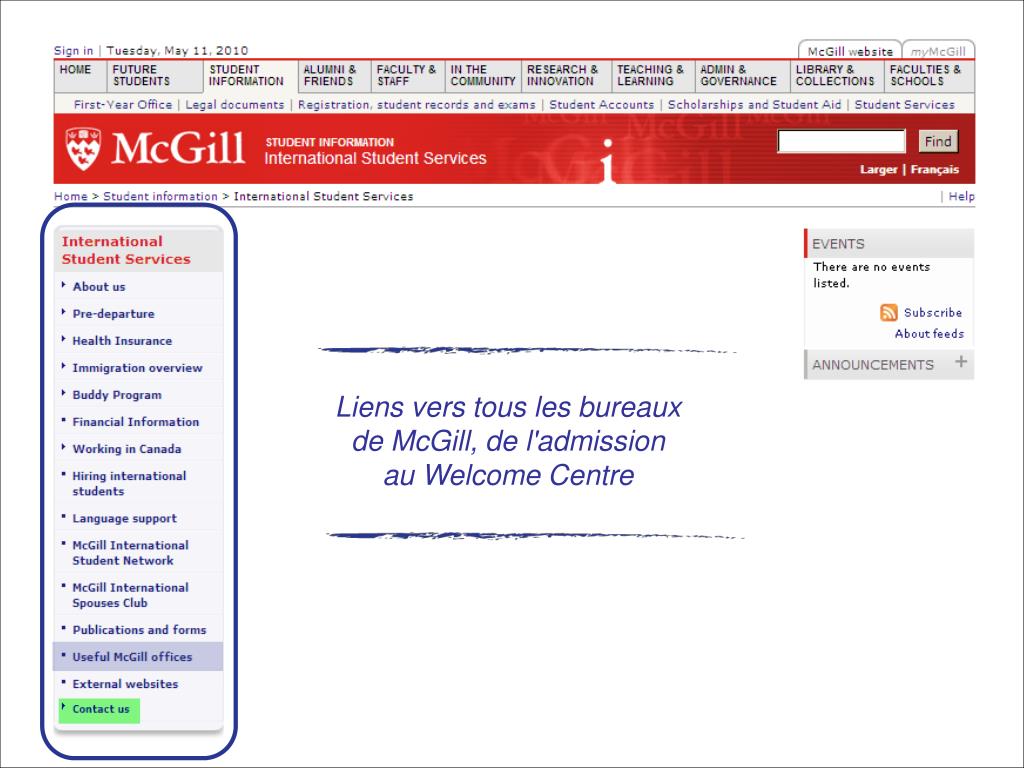This screenshot has height=768, width=1024.
Task: Open the Contact us sidebar link
Action: click(101, 709)
